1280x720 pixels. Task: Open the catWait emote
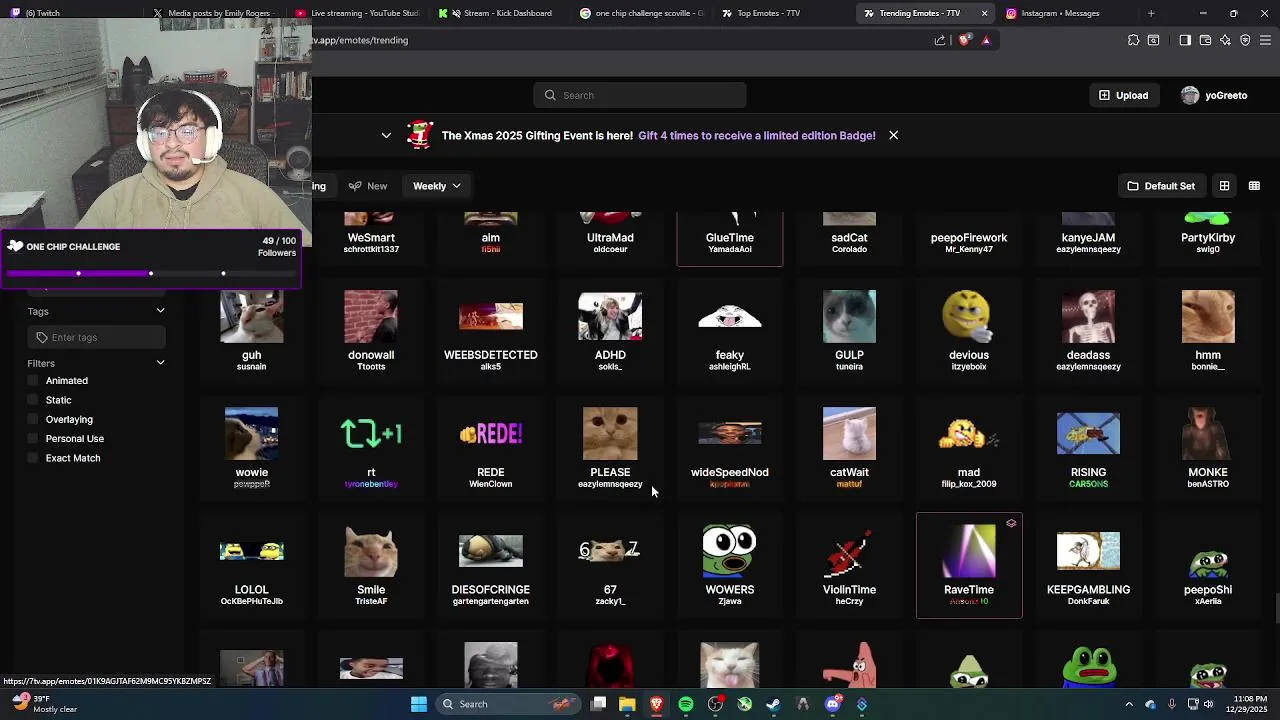pyautogui.click(x=849, y=448)
